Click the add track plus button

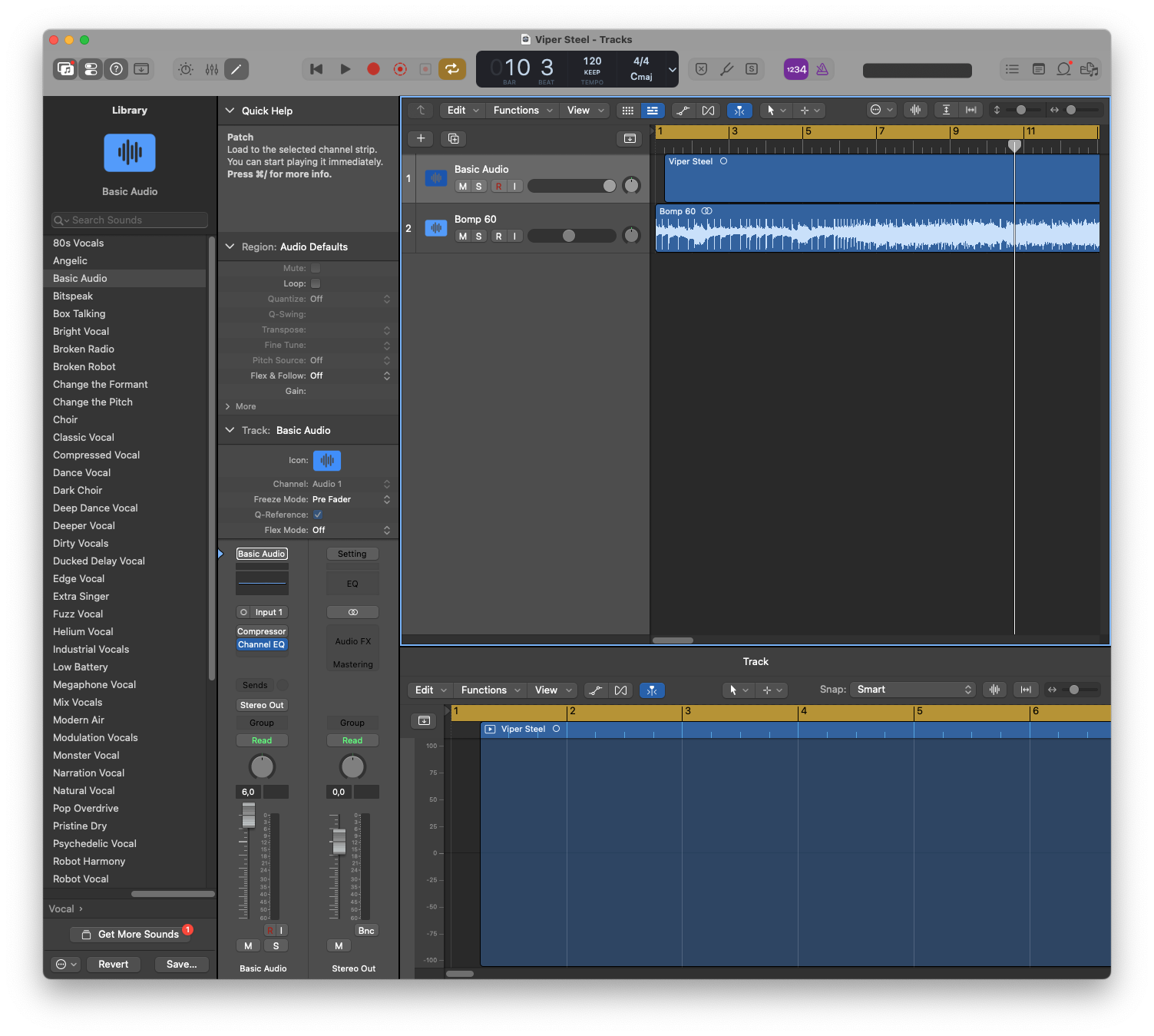pos(421,138)
